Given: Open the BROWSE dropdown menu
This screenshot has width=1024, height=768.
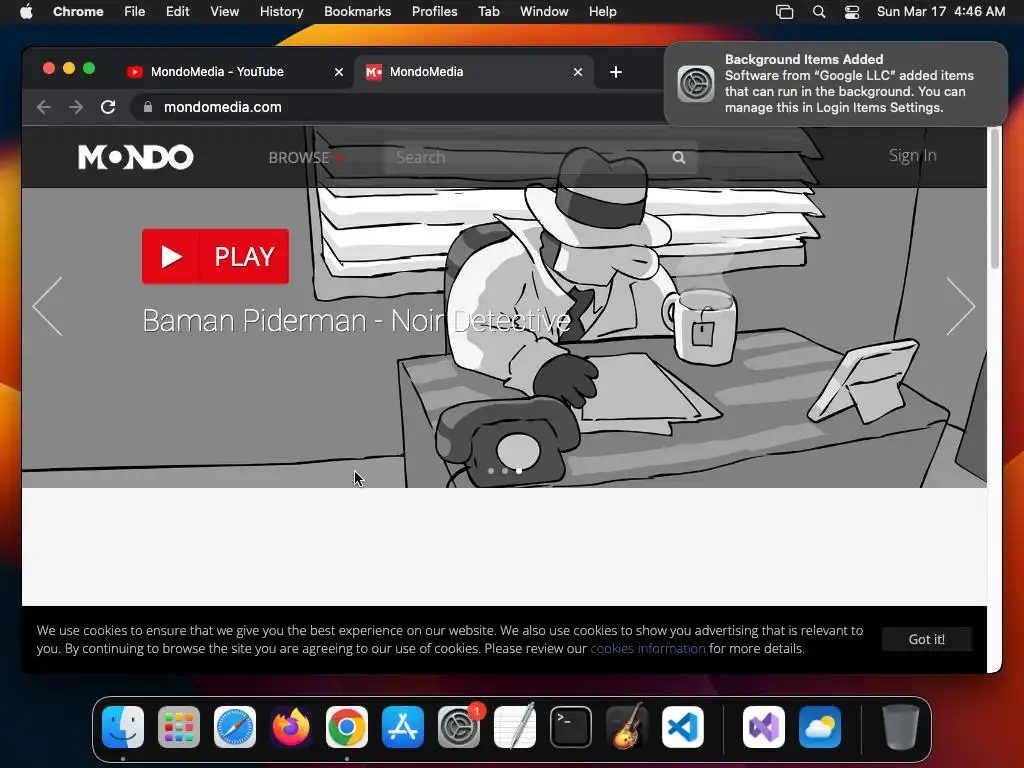Looking at the screenshot, I should [x=306, y=157].
